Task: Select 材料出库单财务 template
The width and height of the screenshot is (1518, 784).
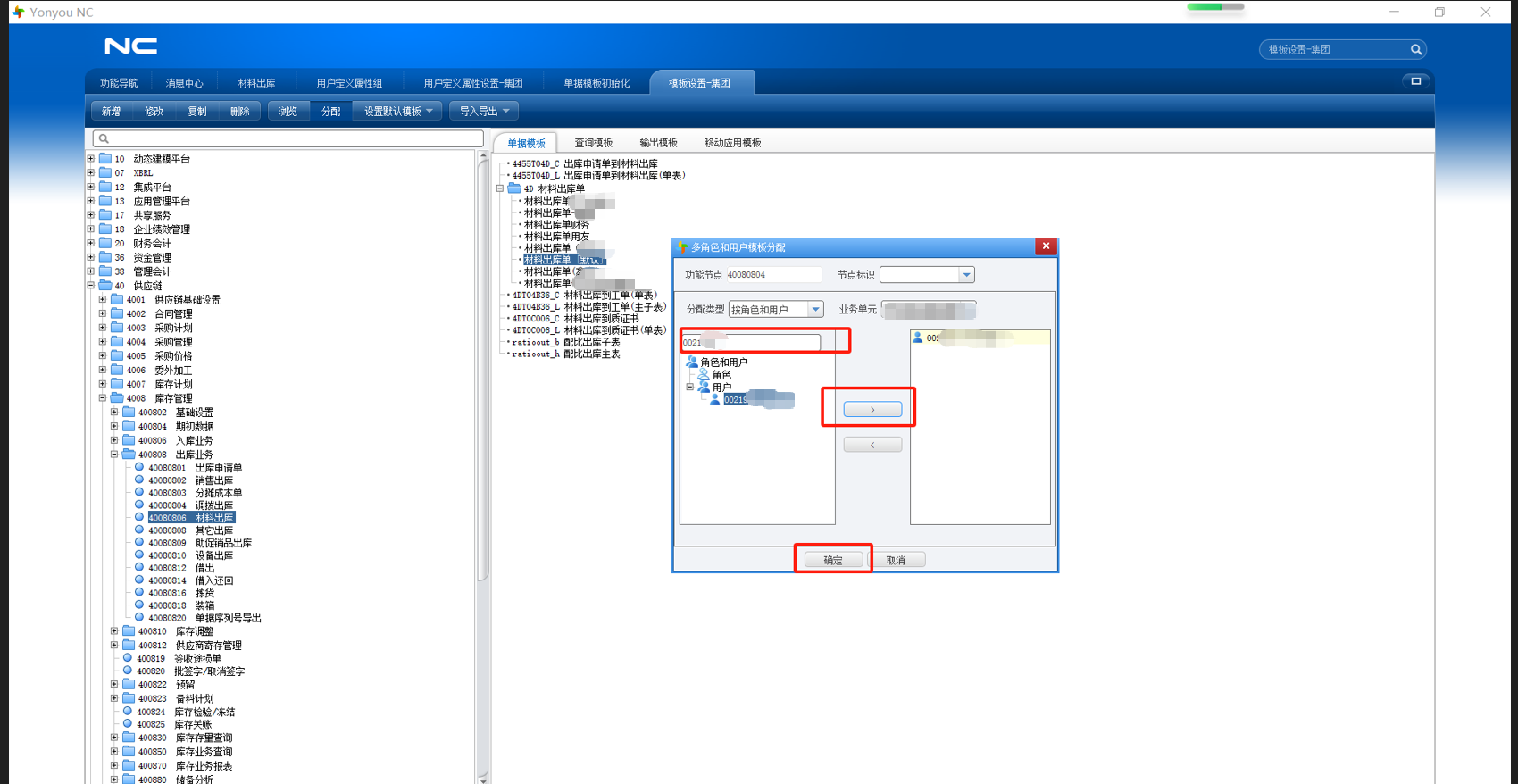Action: point(556,225)
